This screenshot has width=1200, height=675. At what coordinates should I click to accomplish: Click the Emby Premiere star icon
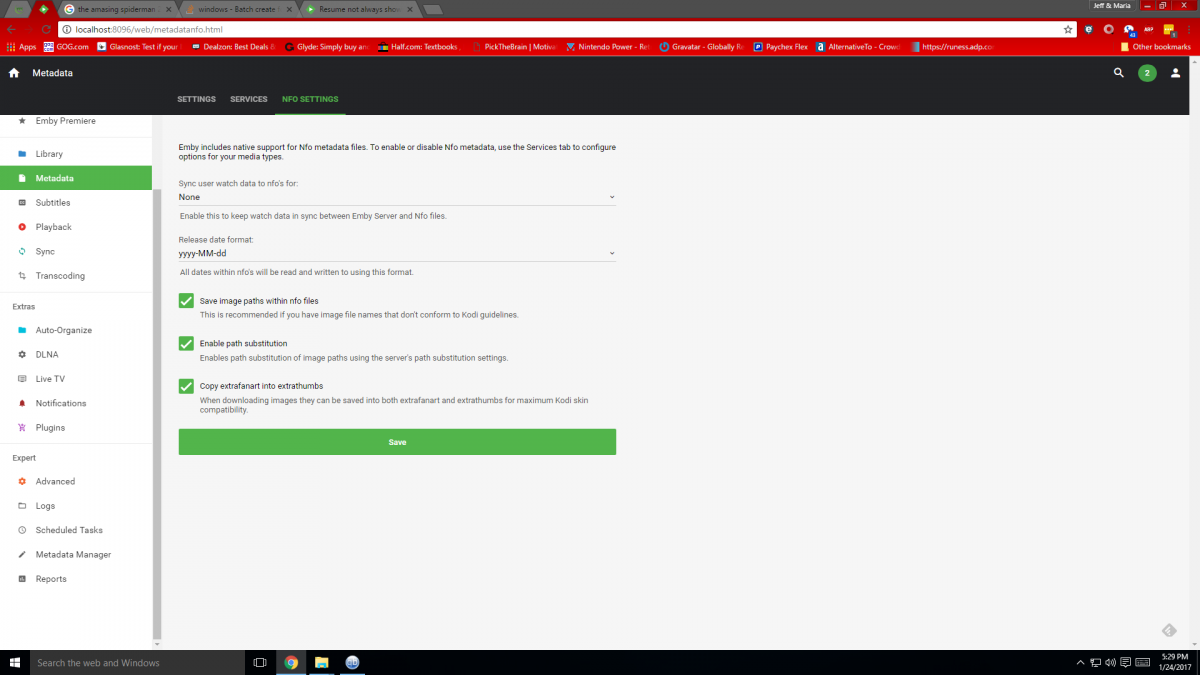click(x=22, y=121)
